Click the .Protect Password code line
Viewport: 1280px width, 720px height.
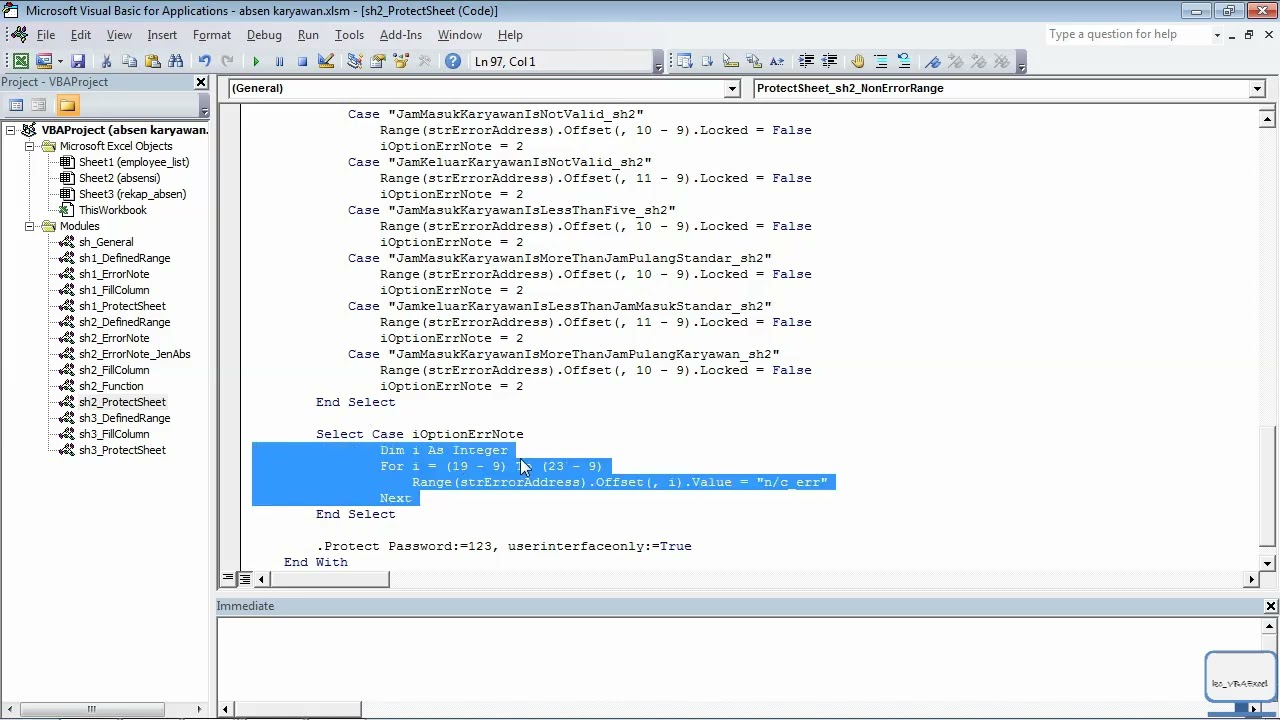503,546
